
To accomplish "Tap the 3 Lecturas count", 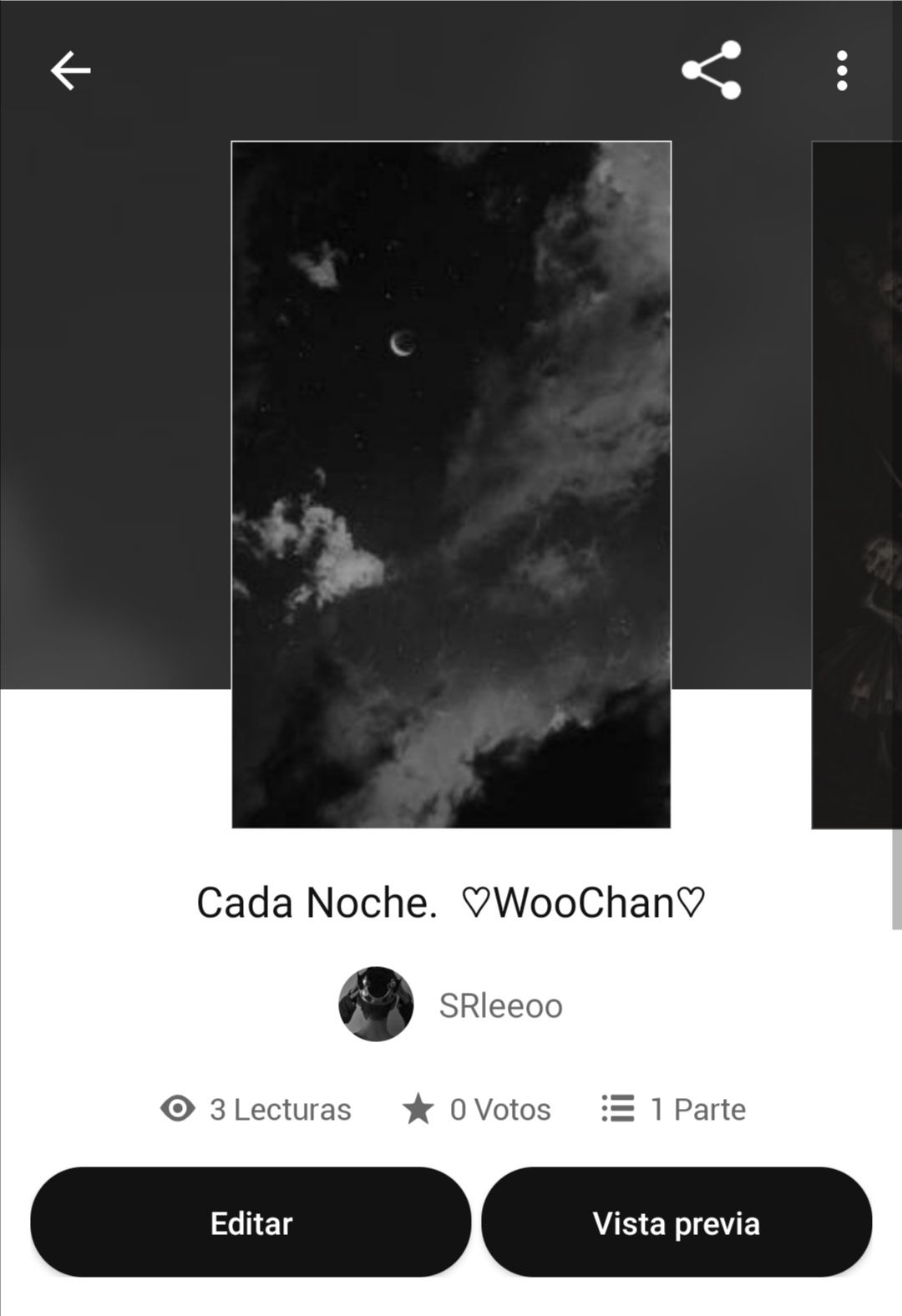I will coord(281,1109).
